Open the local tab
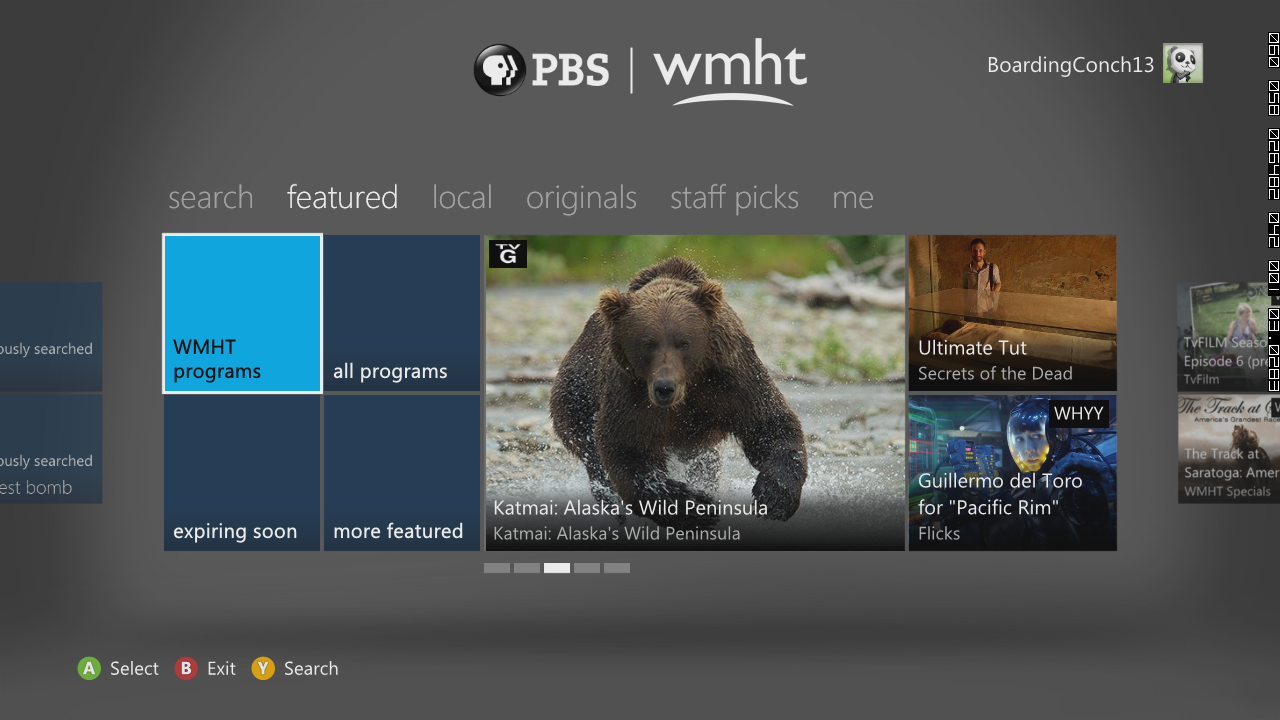This screenshot has width=1280, height=720. point(462,197)
